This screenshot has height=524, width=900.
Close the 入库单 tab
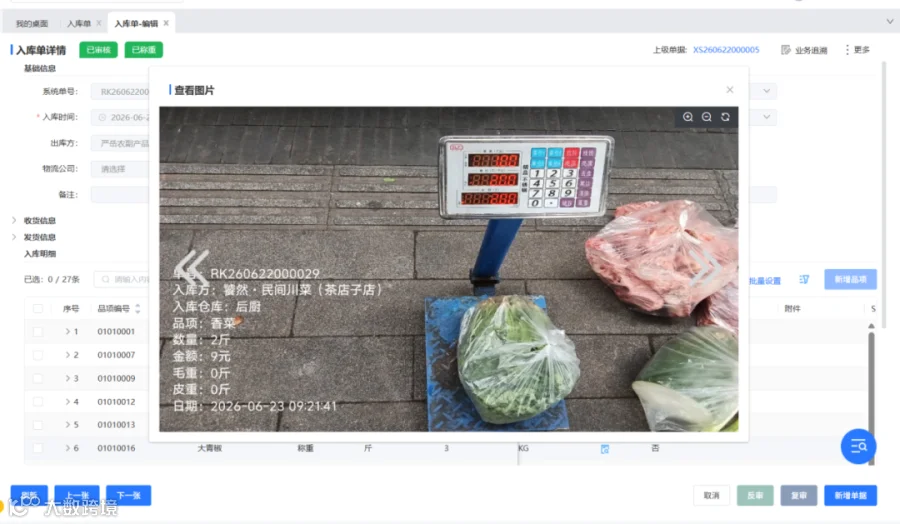[99, 23]
